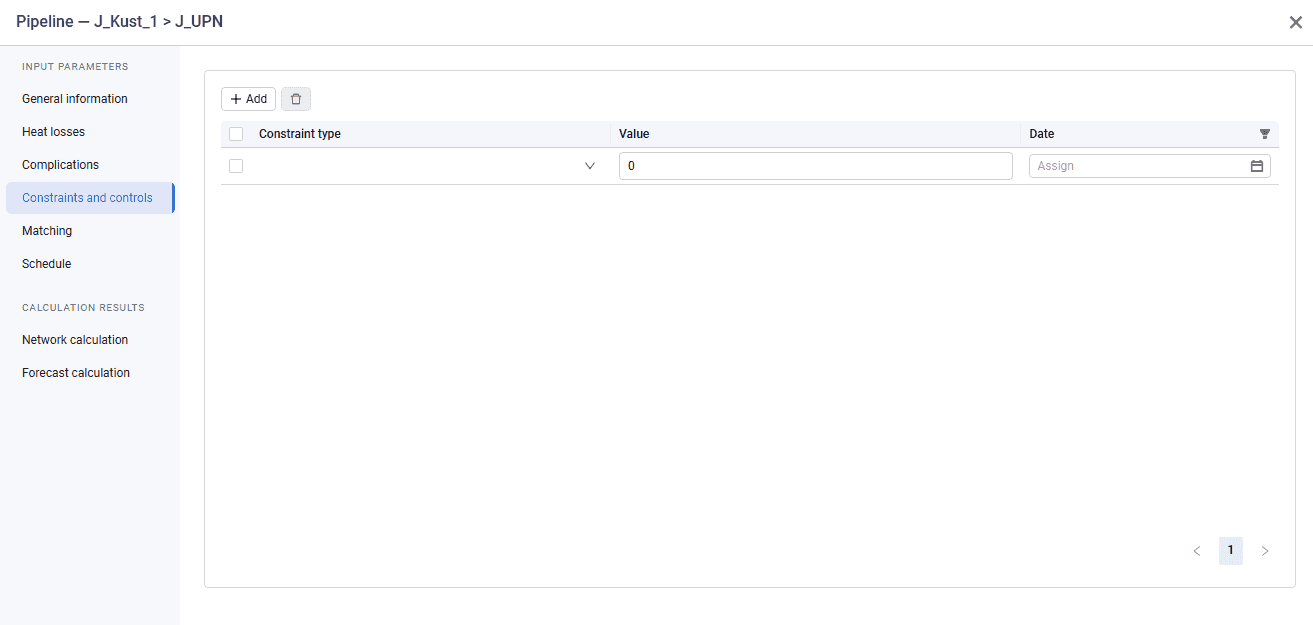Click the Date column header
The width and height of the screenshot is (1313, 625).
coord(1042,134)
